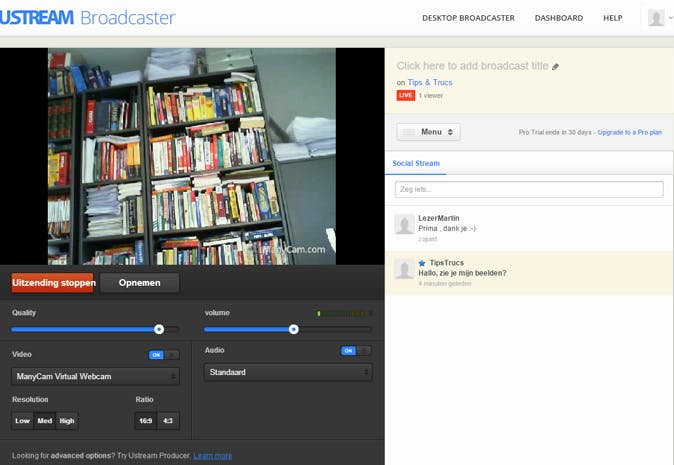Open the user avatar account menu
The image size is (674, 465).
tap(657, 18)
